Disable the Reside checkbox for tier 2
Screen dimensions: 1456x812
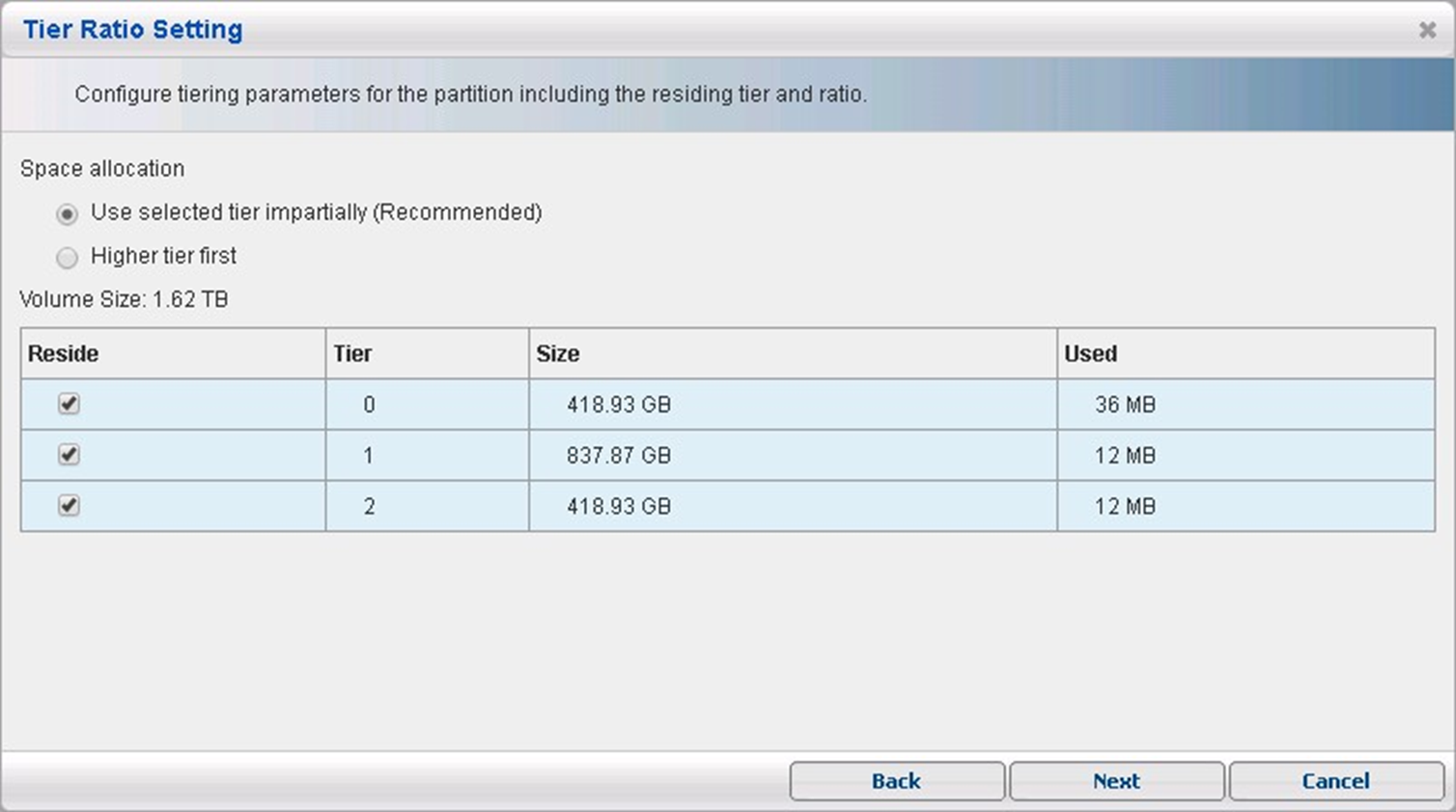click(x=69, y=505)
